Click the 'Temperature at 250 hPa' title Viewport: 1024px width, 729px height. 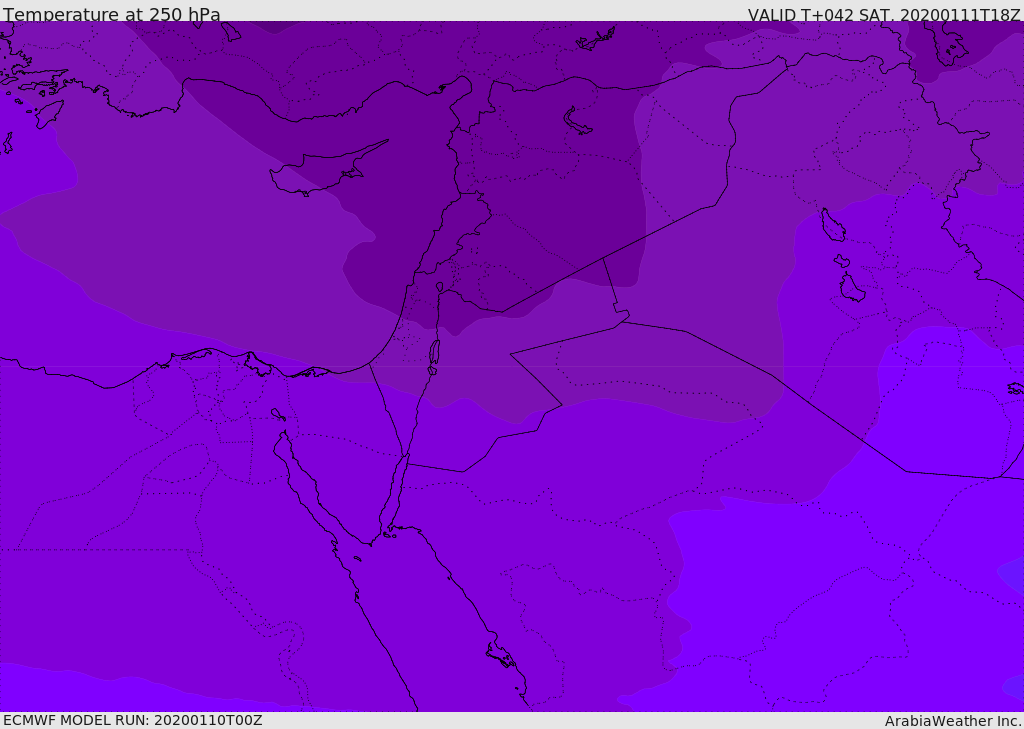[x=112, y=14]
